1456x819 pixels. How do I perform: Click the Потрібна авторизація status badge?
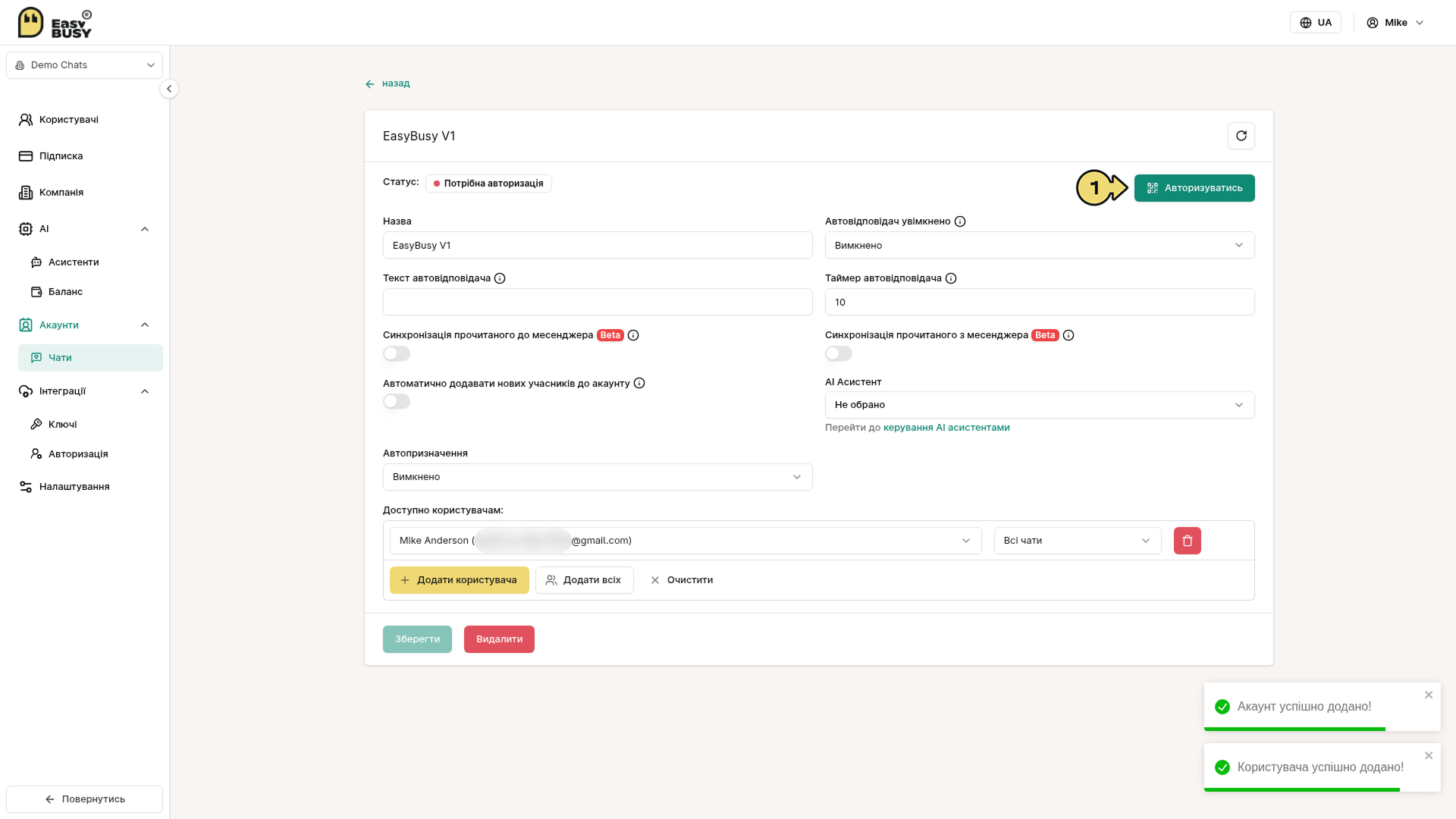(x=488, y=184)
